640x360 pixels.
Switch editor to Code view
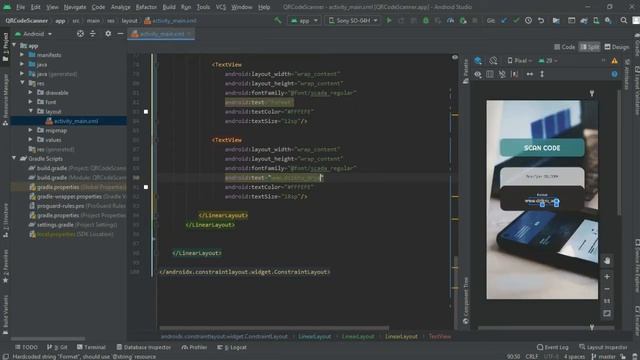(565, 47)
